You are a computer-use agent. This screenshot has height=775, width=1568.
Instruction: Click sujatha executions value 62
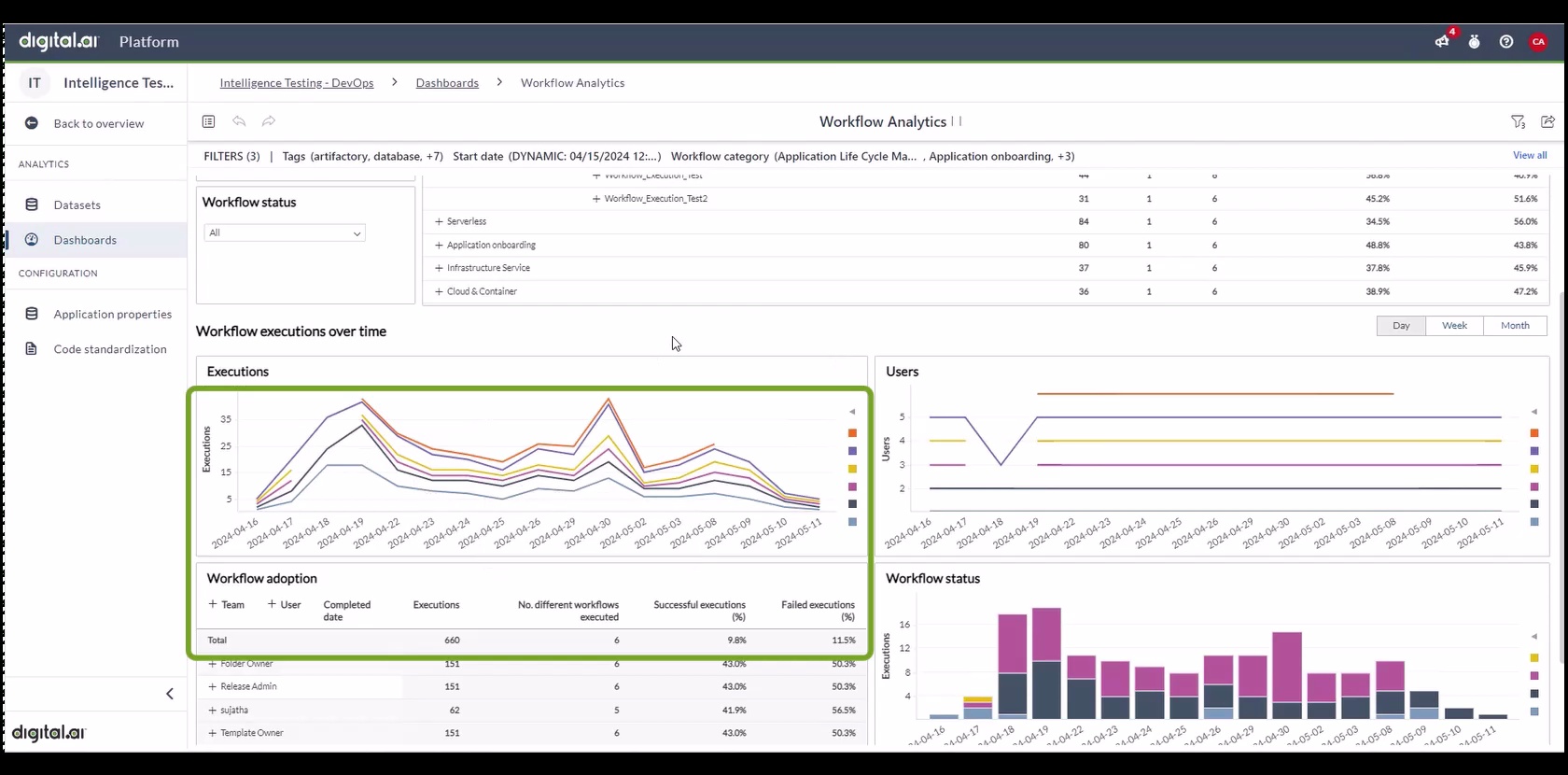click(455, 711)
